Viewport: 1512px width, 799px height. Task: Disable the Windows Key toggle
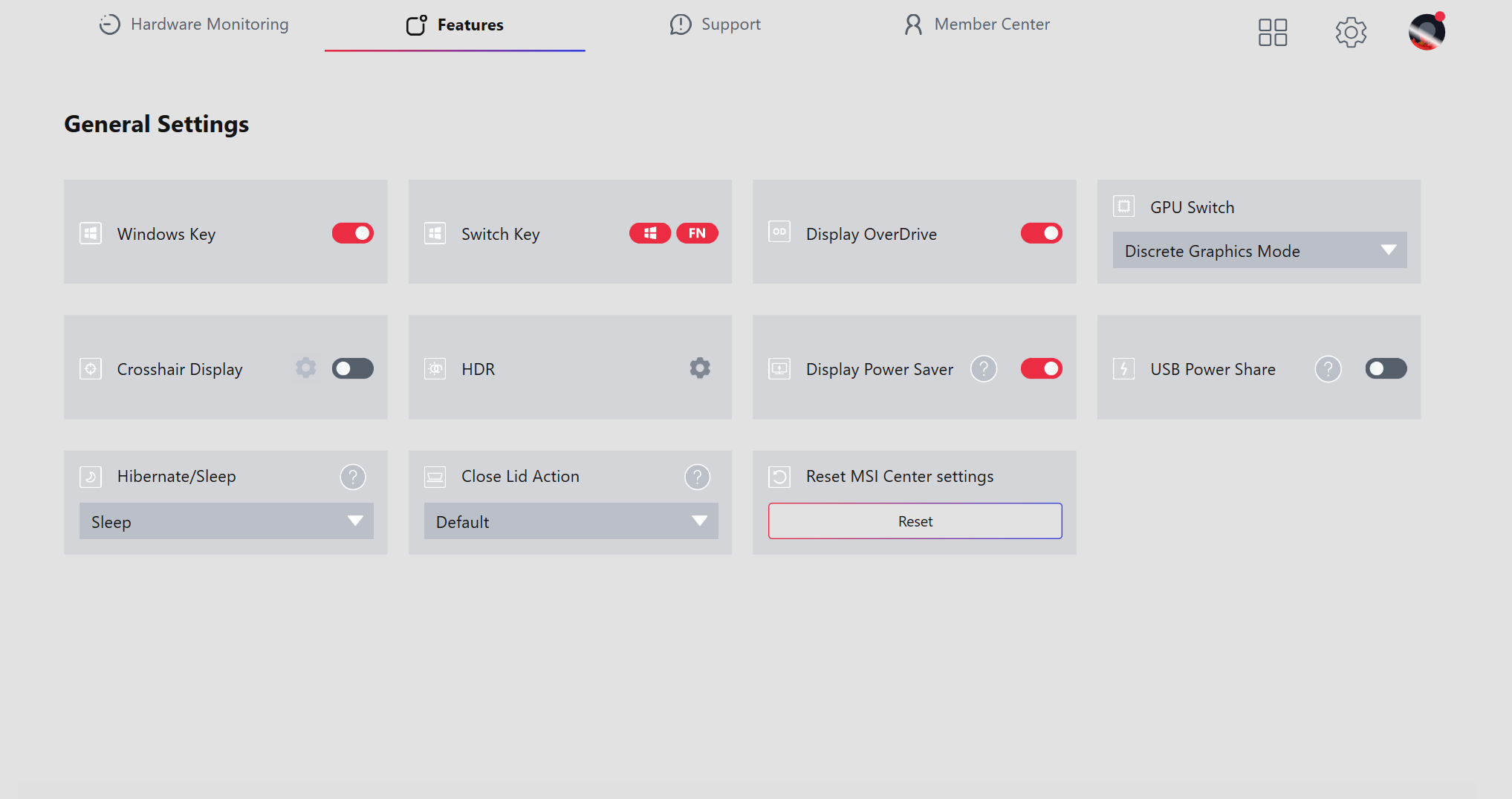coord(353,233)
